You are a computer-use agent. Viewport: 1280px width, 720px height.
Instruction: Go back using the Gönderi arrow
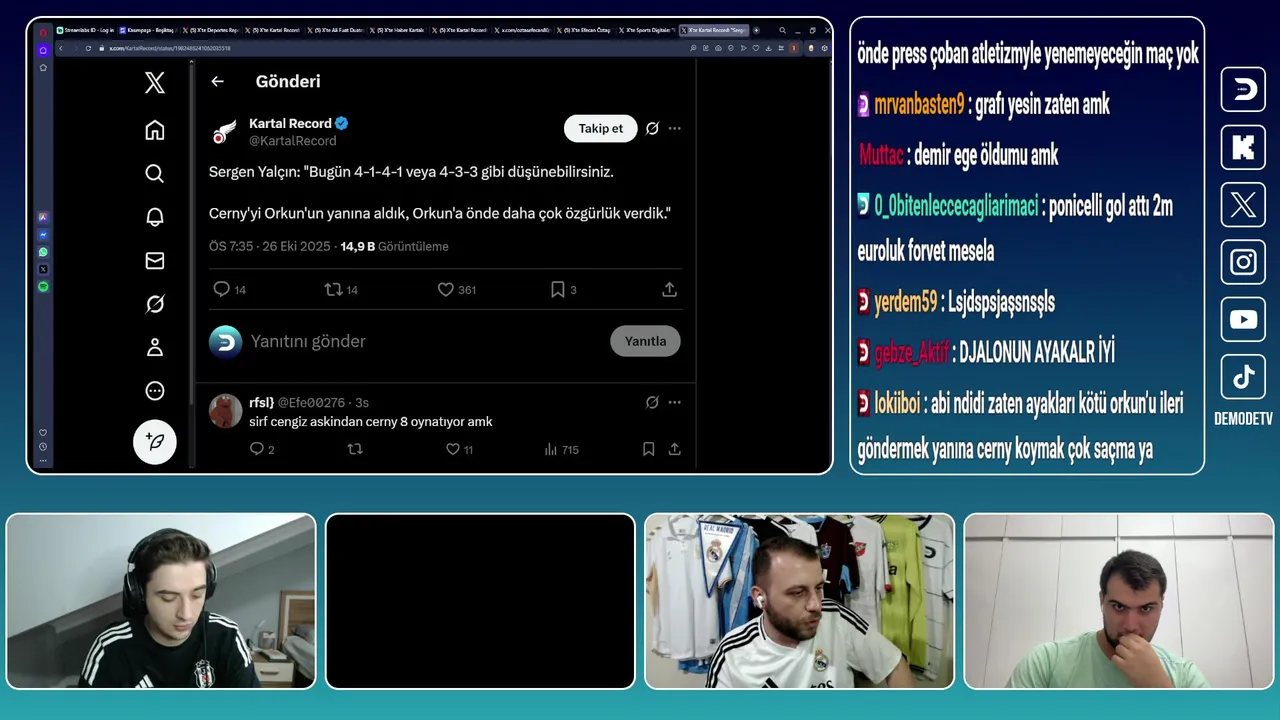[217, 81]
